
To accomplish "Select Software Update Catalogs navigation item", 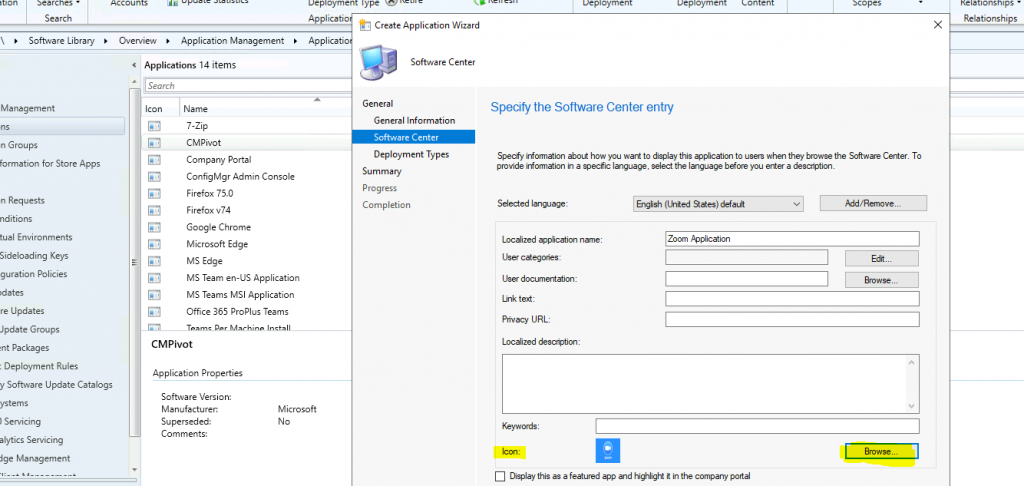I will (x=56, y=385).
